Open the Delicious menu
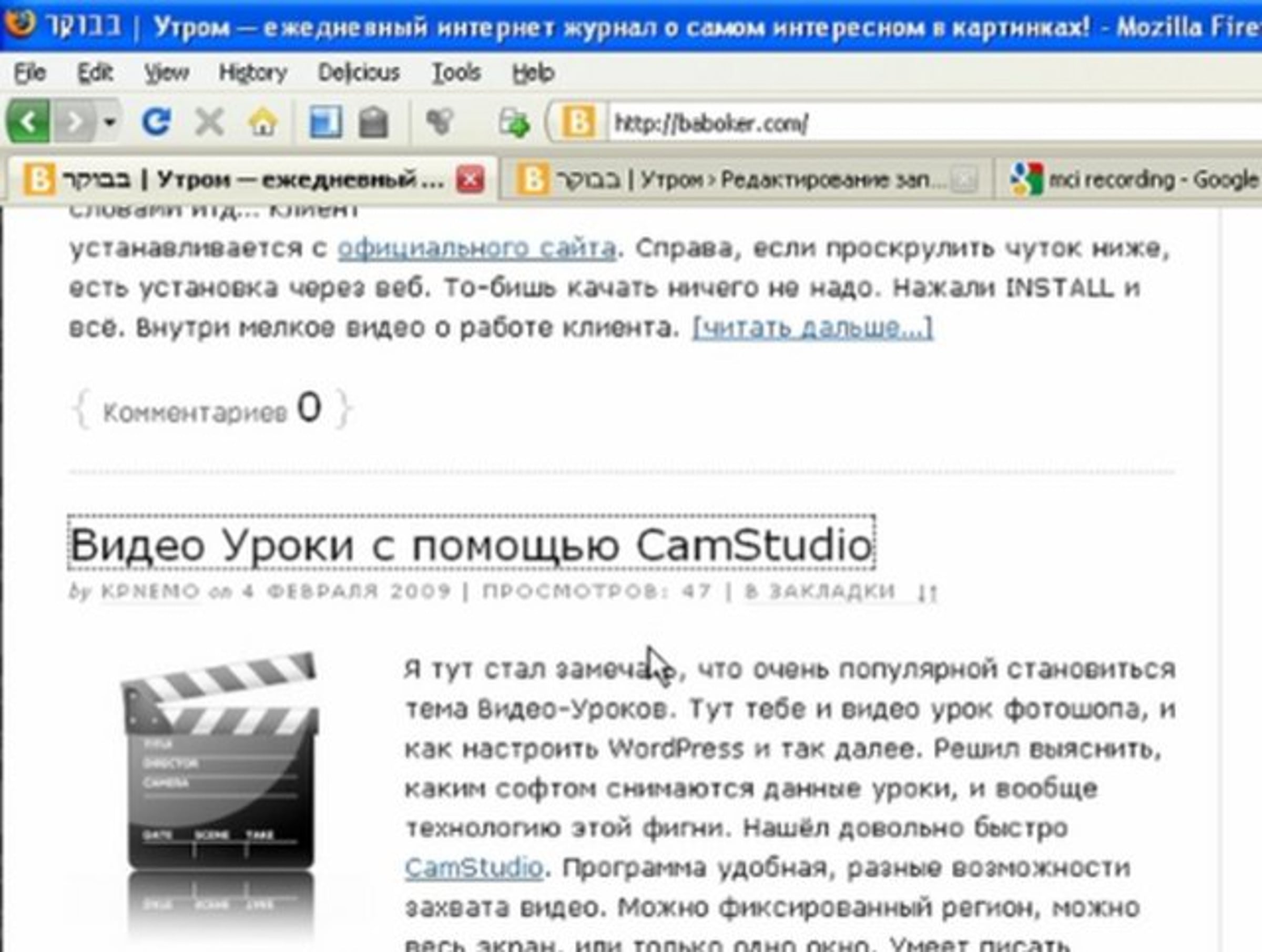Image resolution: width=1262 pixels, height=952 pixels. pos(358,73)
